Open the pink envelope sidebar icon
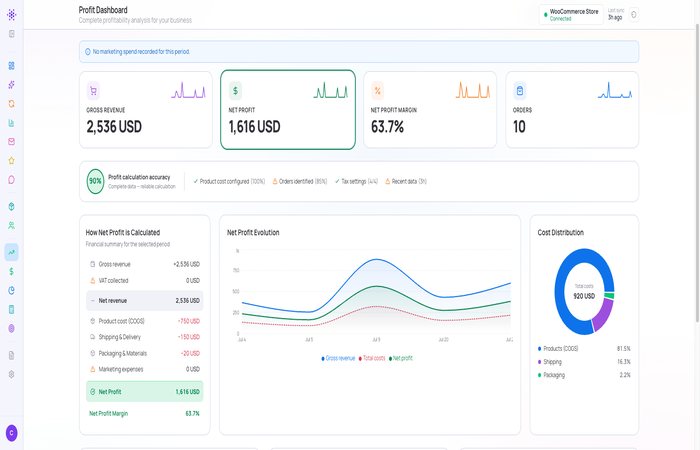Screen dimensions: 700x450 click(x=12, y=142)
